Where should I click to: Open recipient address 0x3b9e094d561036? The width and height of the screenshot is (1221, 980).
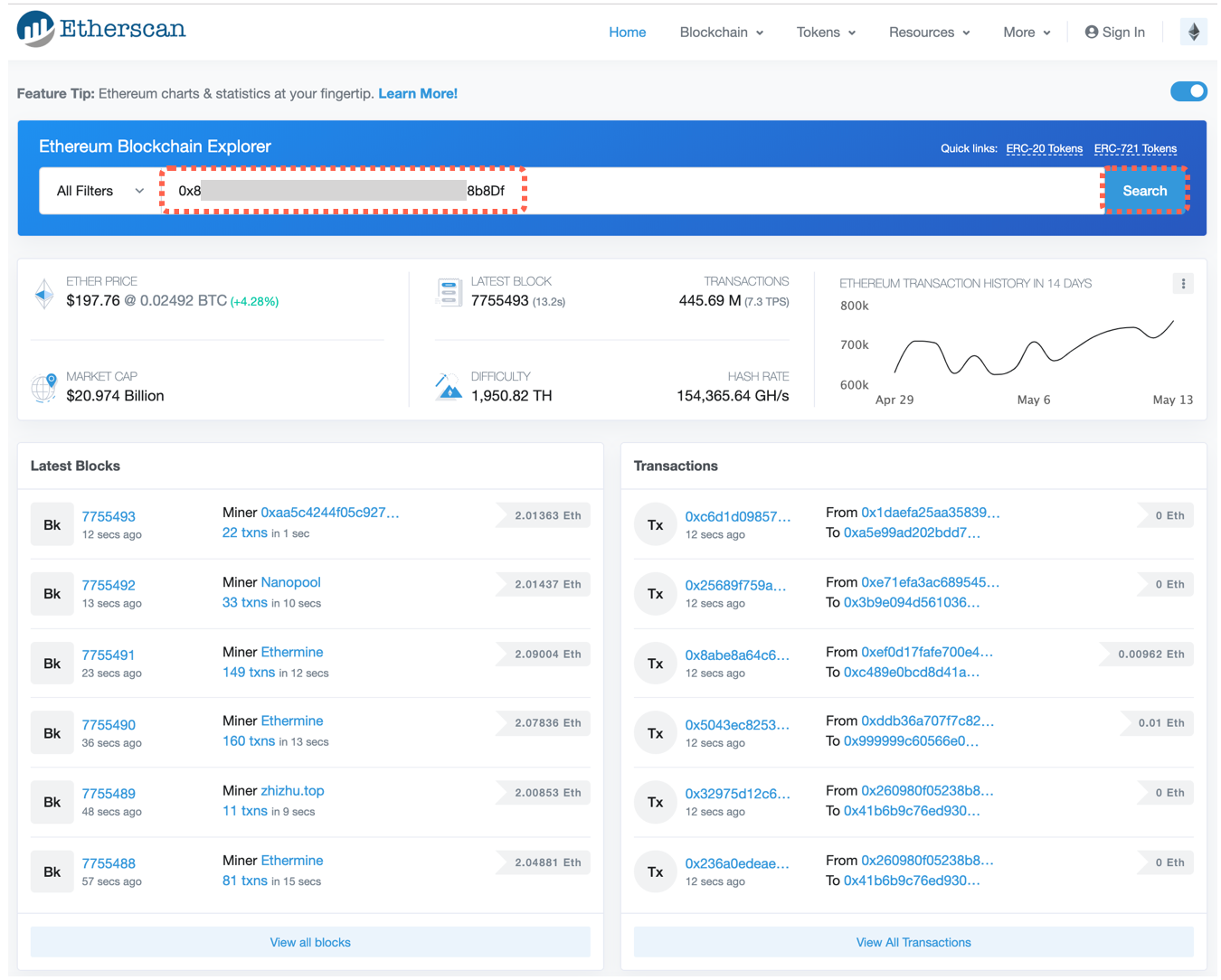[911, 602]
